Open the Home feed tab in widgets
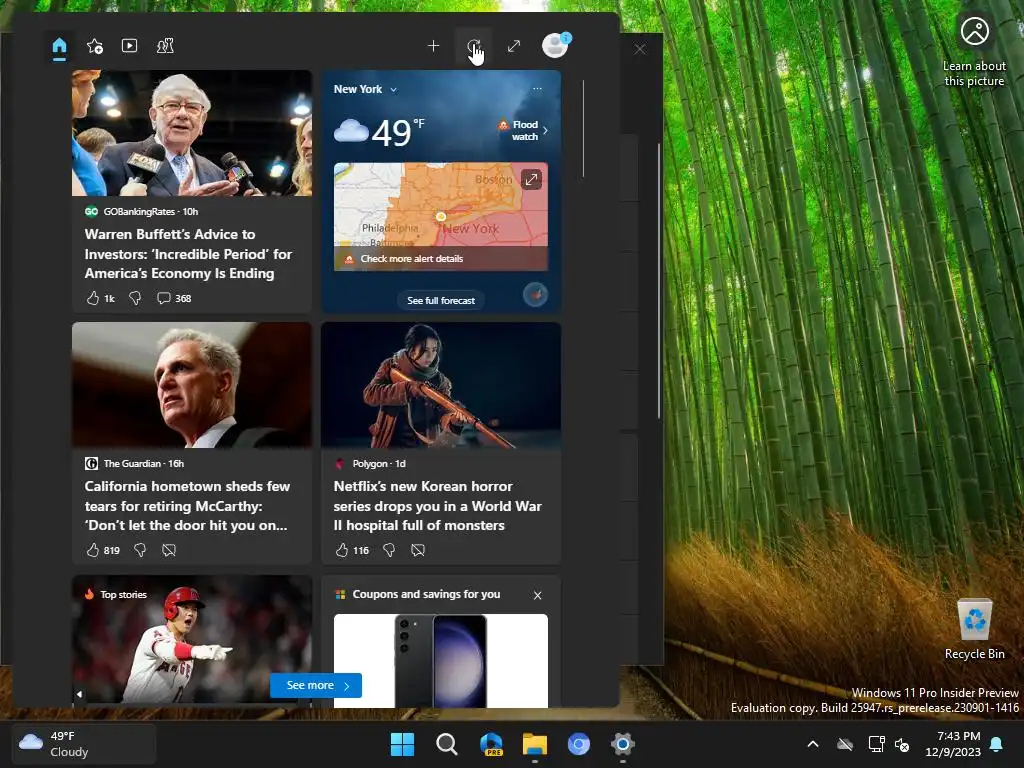The image size is (1024, 768). (59, 46)
